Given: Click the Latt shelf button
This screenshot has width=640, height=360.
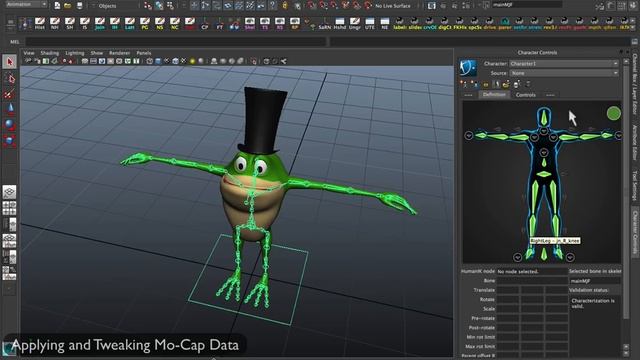Looking at the screenshot, I should coord(130,24).
